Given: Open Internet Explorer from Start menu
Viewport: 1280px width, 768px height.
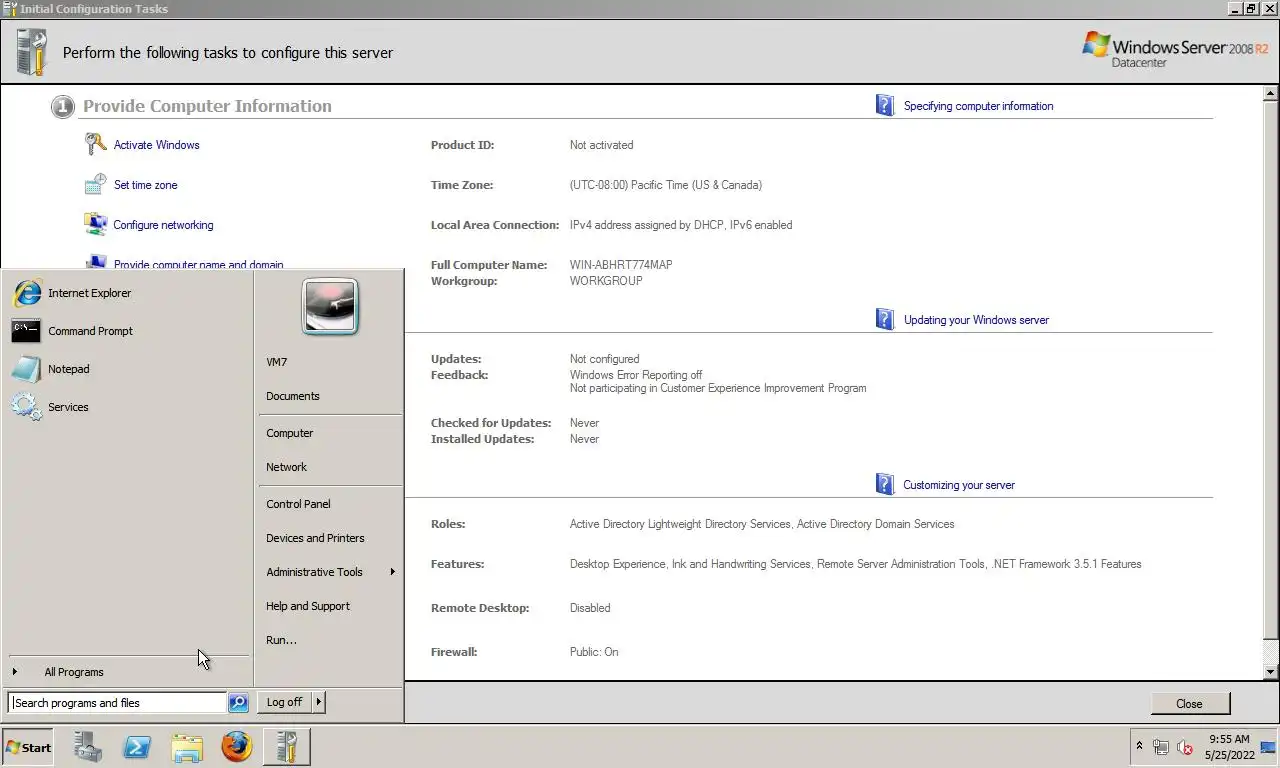Looking at the screenshot, I should (127, 293).
